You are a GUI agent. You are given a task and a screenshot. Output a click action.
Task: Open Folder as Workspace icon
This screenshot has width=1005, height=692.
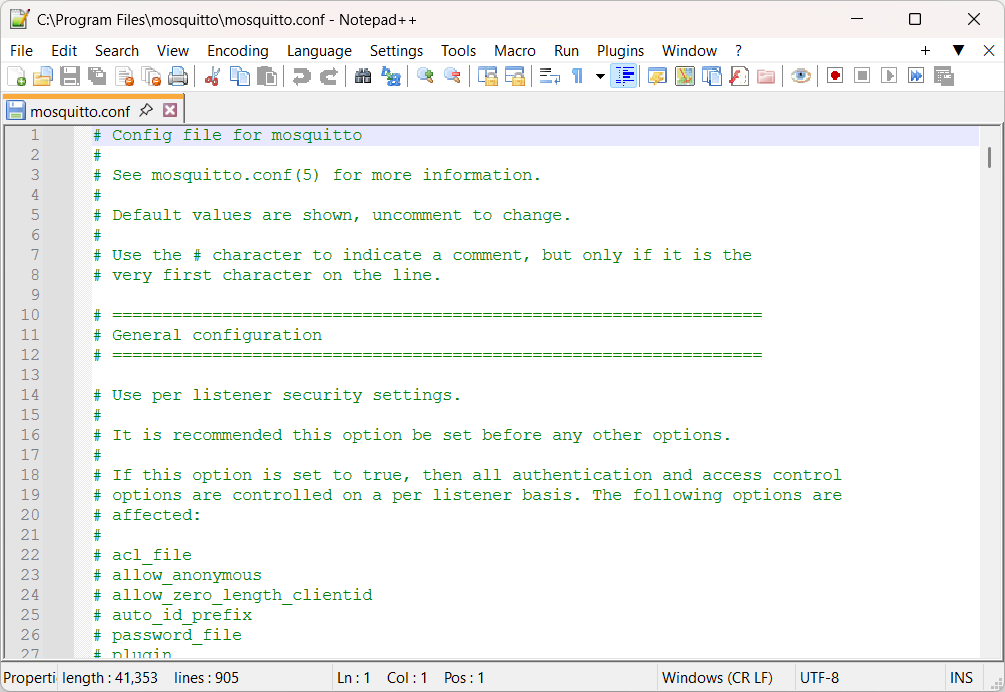click(x=766, y=76)
